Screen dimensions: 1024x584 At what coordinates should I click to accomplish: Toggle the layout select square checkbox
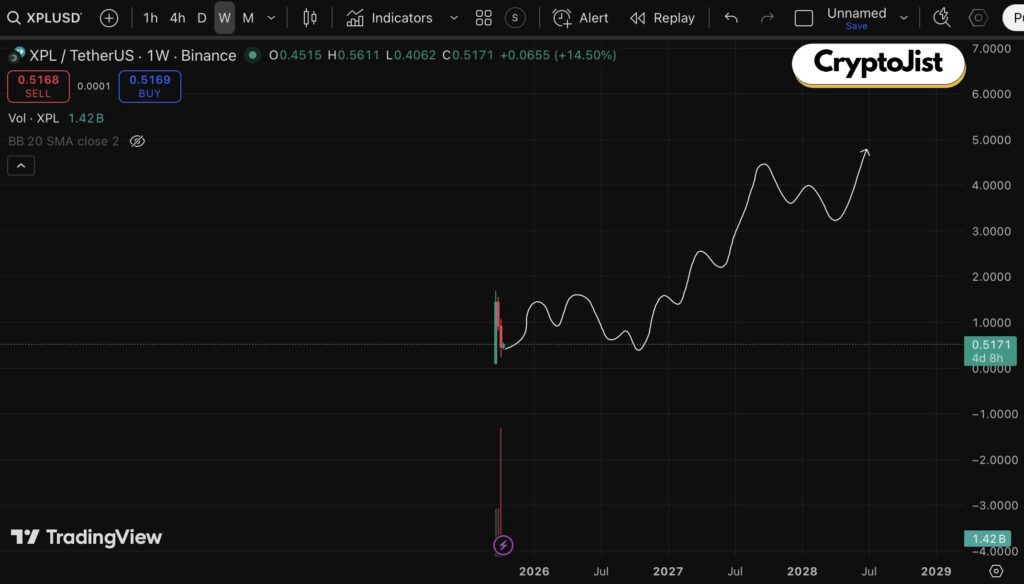click(804, 18)
